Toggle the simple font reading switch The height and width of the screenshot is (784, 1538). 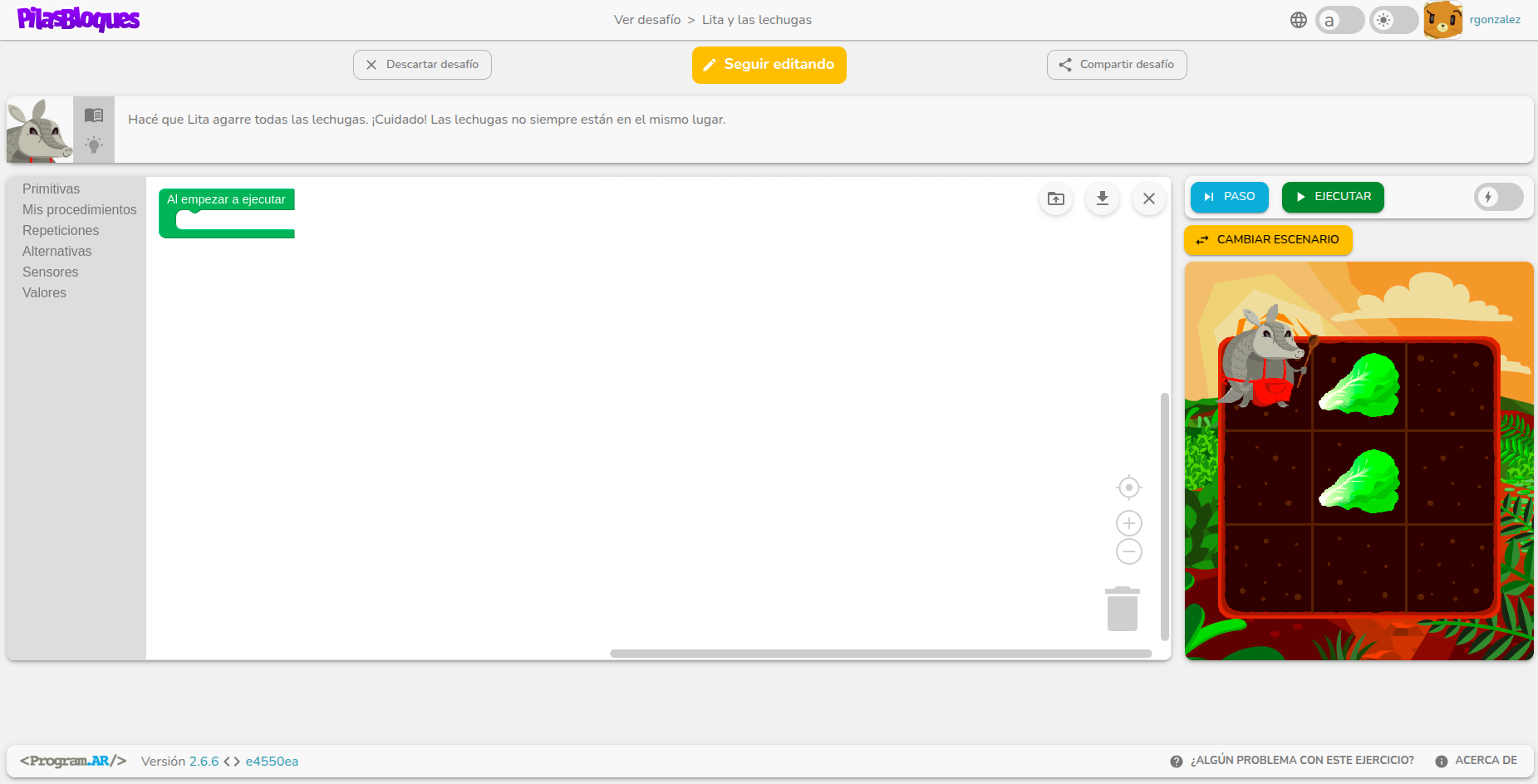(1339, 20)
